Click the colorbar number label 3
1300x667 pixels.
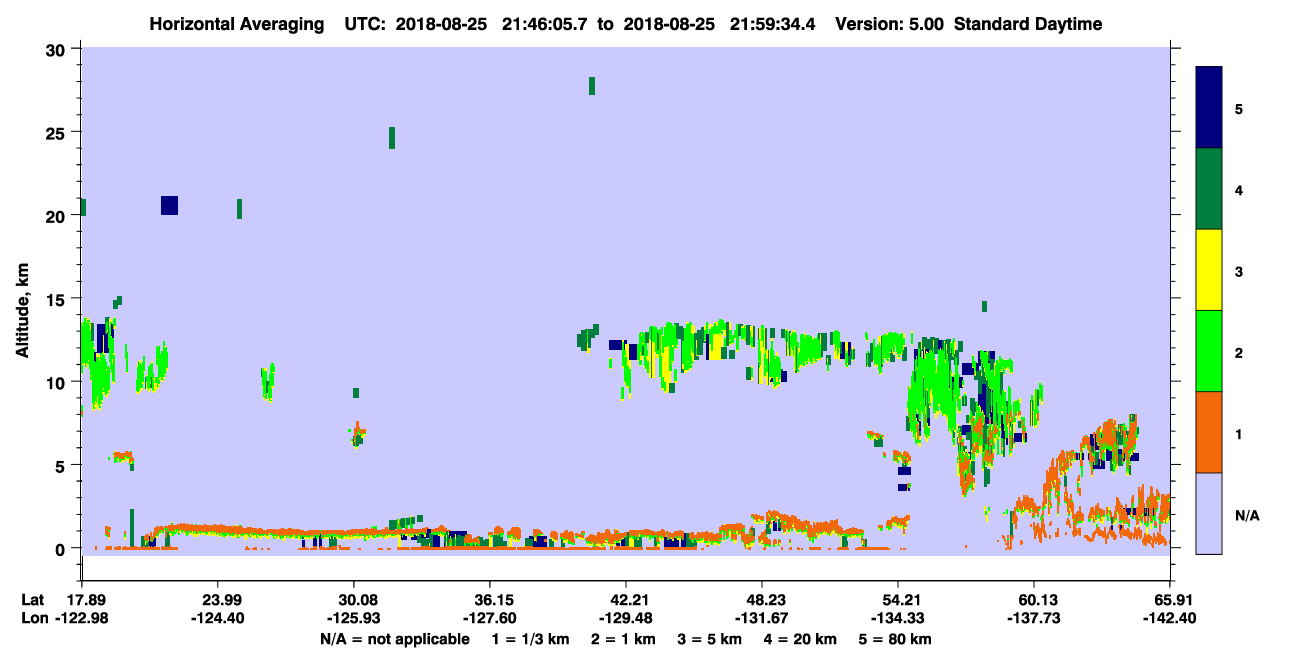pyautogui.click(x=1239, y=270)
